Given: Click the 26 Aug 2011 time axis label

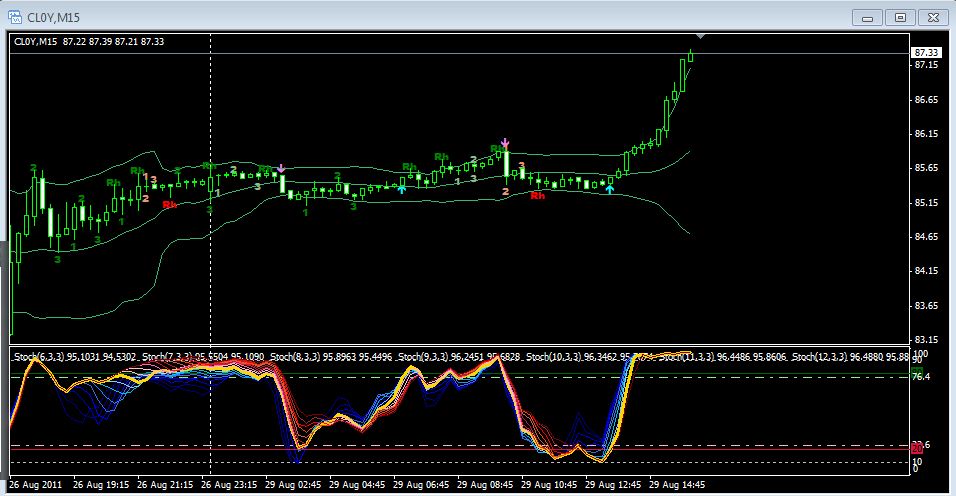Looking at the screenshot, I should pos(35,485).
